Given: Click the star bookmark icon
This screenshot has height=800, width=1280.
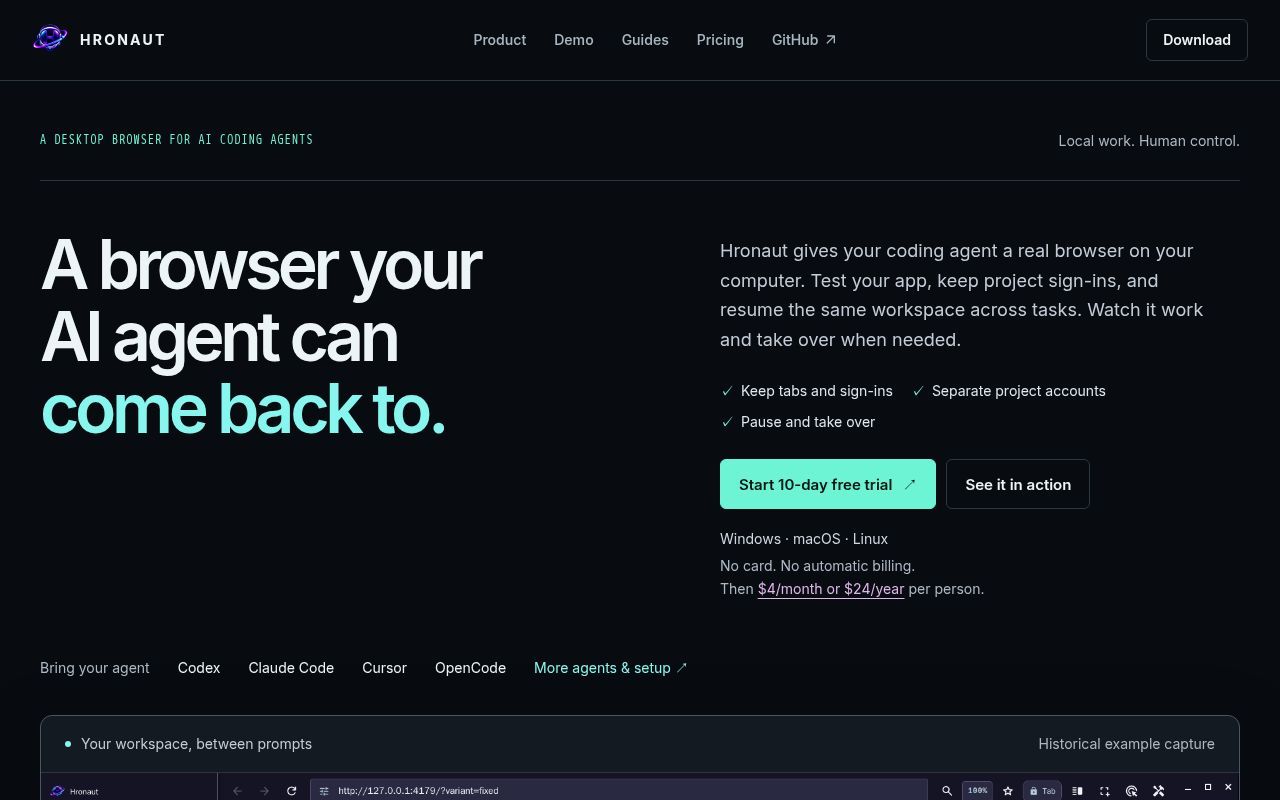Looking at the screenshot, I should pyautogui.click(x=1008, y=791).
